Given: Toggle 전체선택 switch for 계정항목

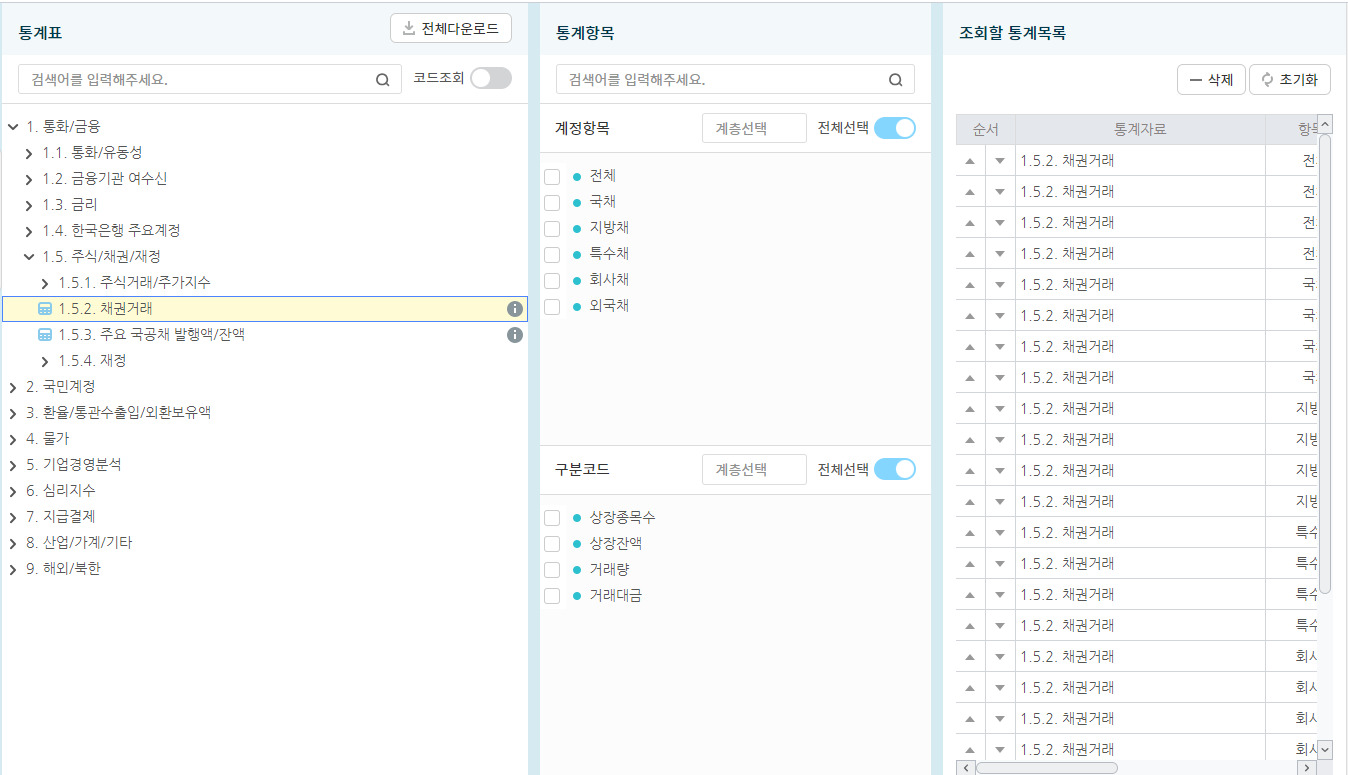Looking at the screenshot, I should tap(895, 128).
